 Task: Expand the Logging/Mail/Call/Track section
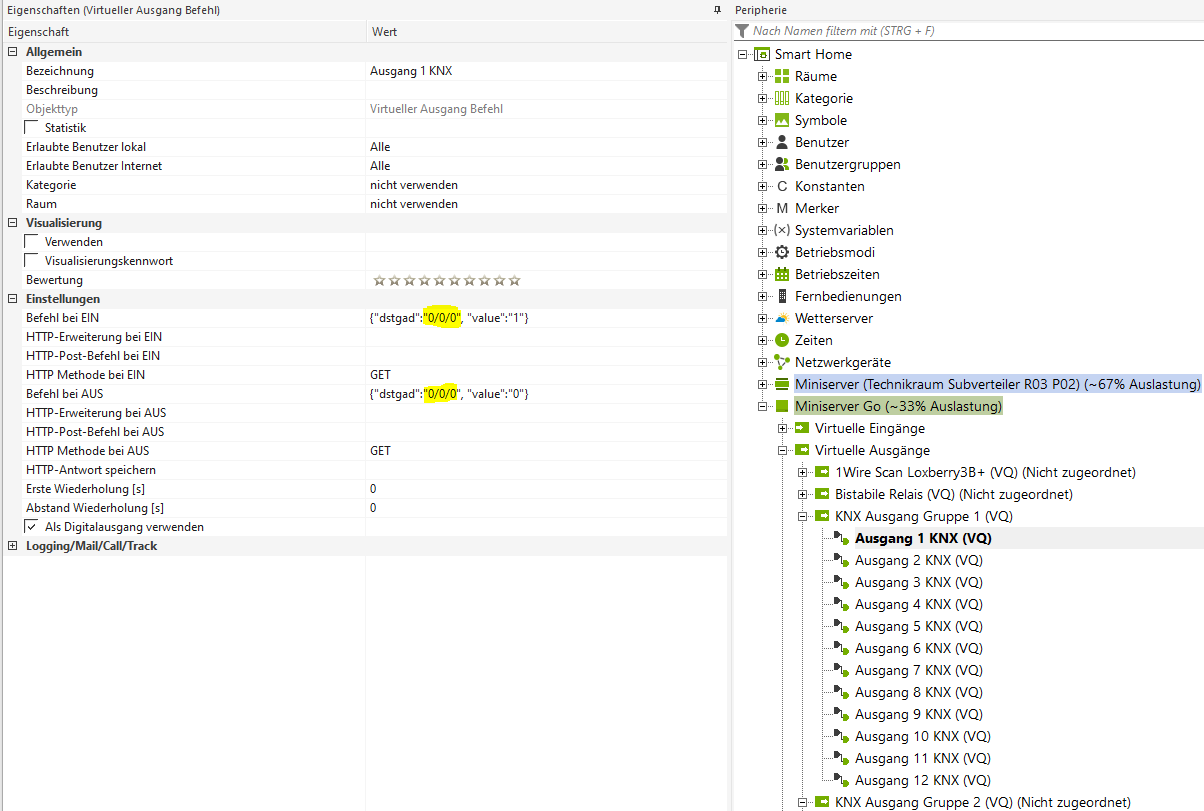click(x=12, y=546)
